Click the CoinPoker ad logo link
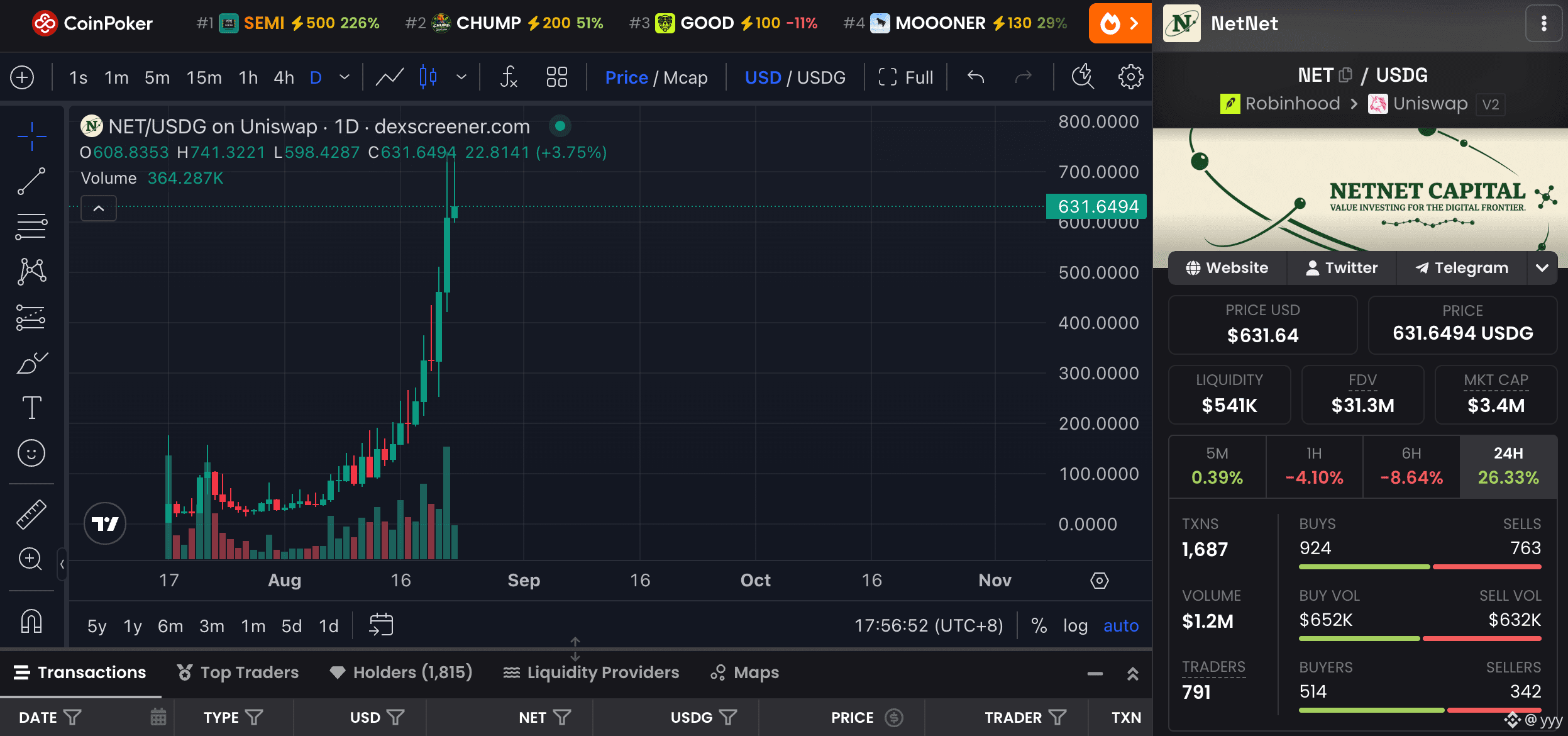The image size is (1568, 736). (92, 23)
